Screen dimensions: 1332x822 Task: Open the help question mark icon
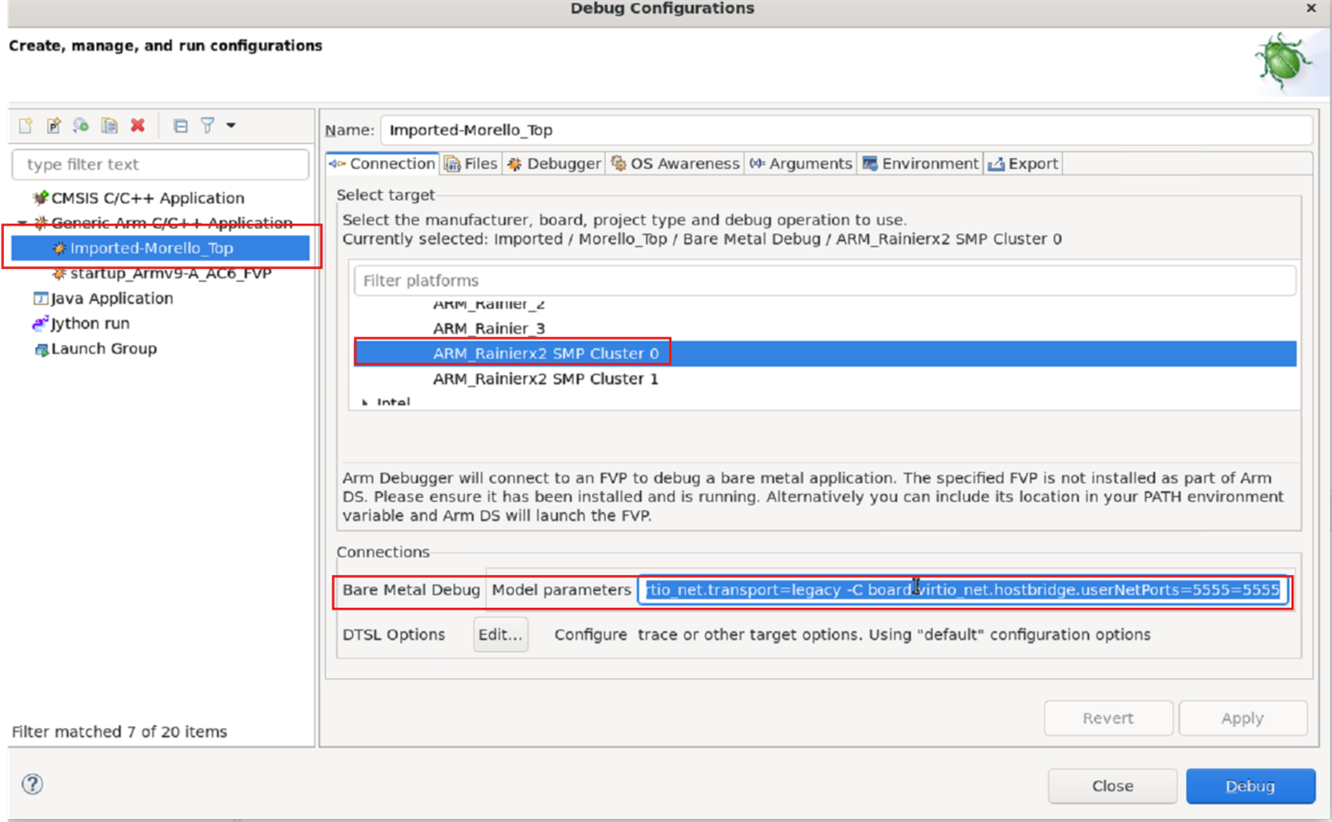[32, 784]
